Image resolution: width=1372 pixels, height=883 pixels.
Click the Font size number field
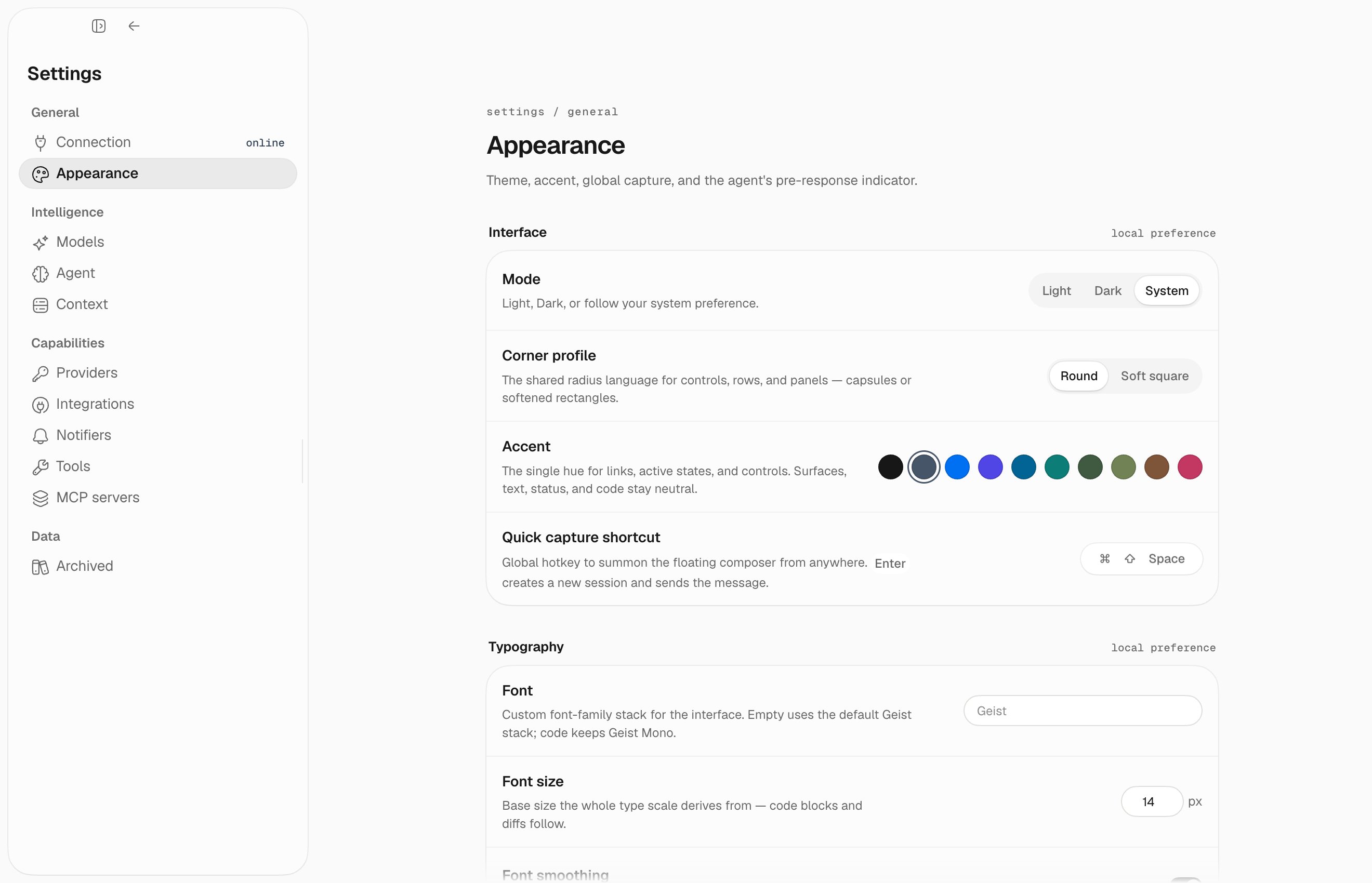coord(1152,801)
